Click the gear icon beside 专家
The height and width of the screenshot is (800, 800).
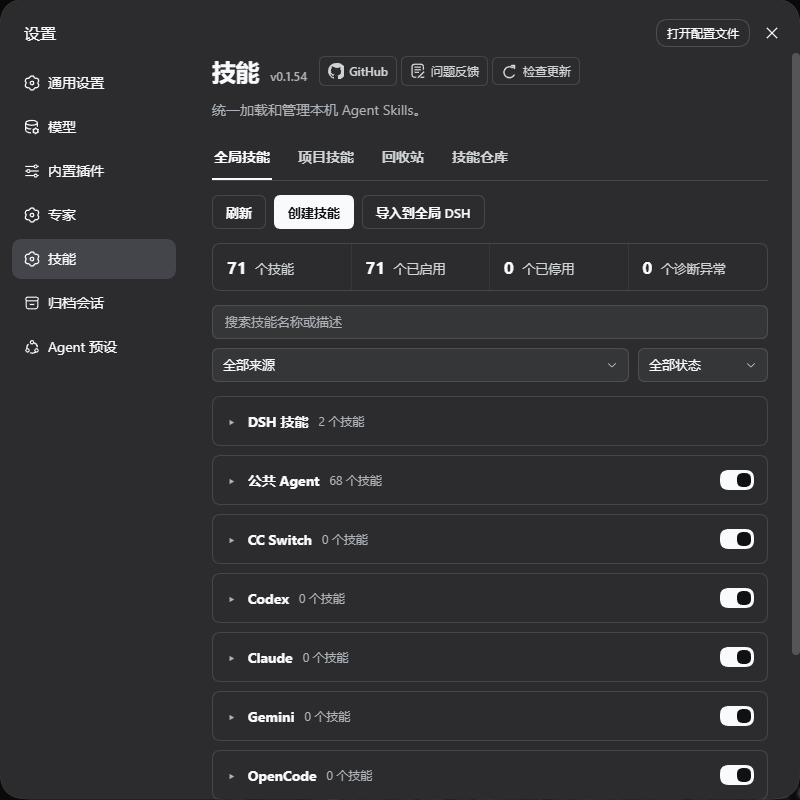pyautogui.click(x=32, y=215)
